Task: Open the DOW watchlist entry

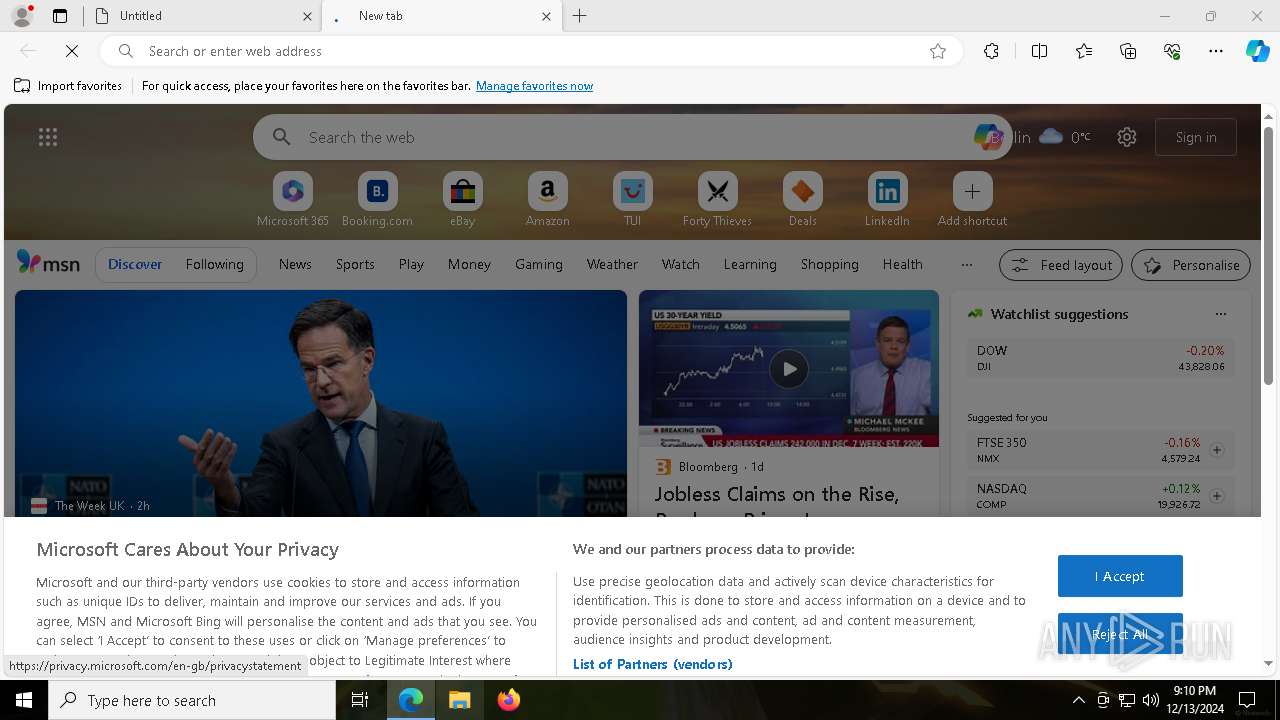Action: (1100, 358)
